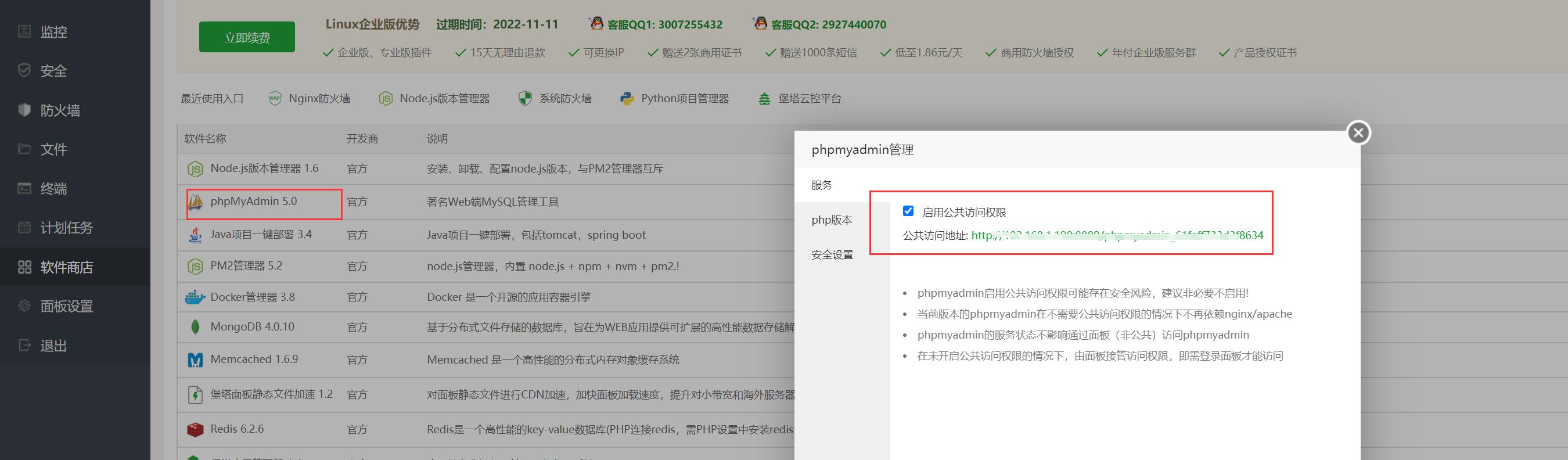The width and height of the screenshot is (1568, 460).
Task: Click the 软件名称 column header
Action: pyautogui.click(x=205, y=139)
